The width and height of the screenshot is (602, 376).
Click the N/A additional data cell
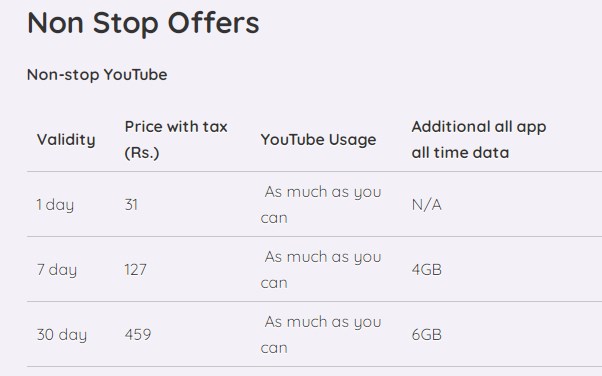(x=427, y=204)
